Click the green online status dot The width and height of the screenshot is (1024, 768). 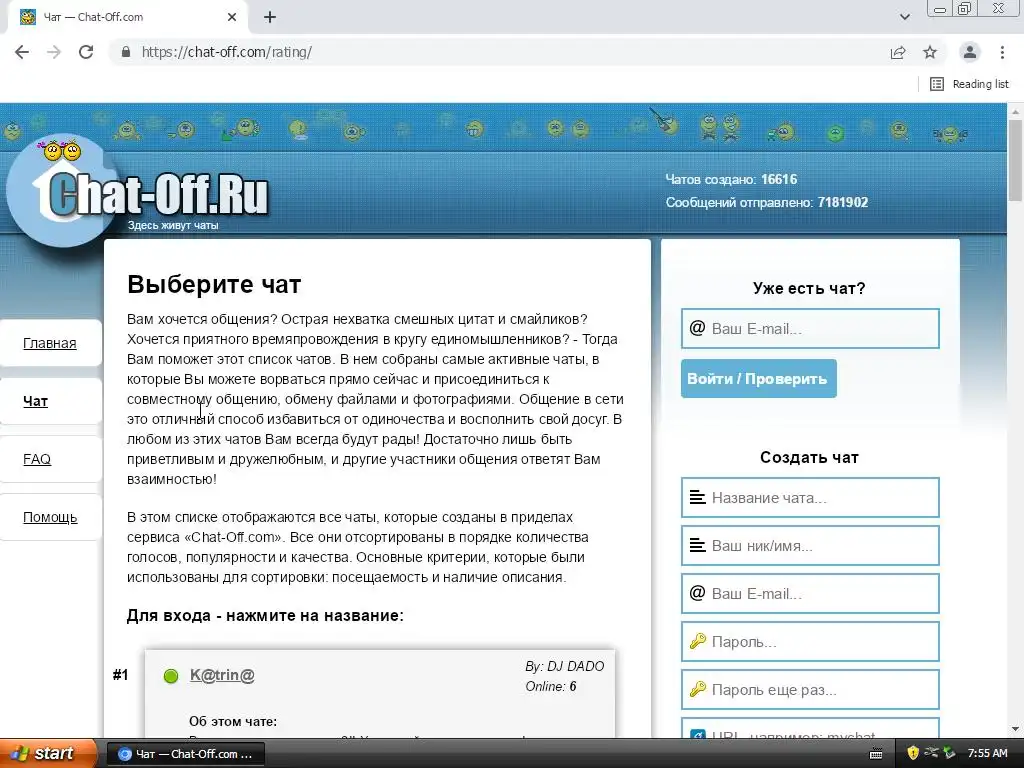171,676
